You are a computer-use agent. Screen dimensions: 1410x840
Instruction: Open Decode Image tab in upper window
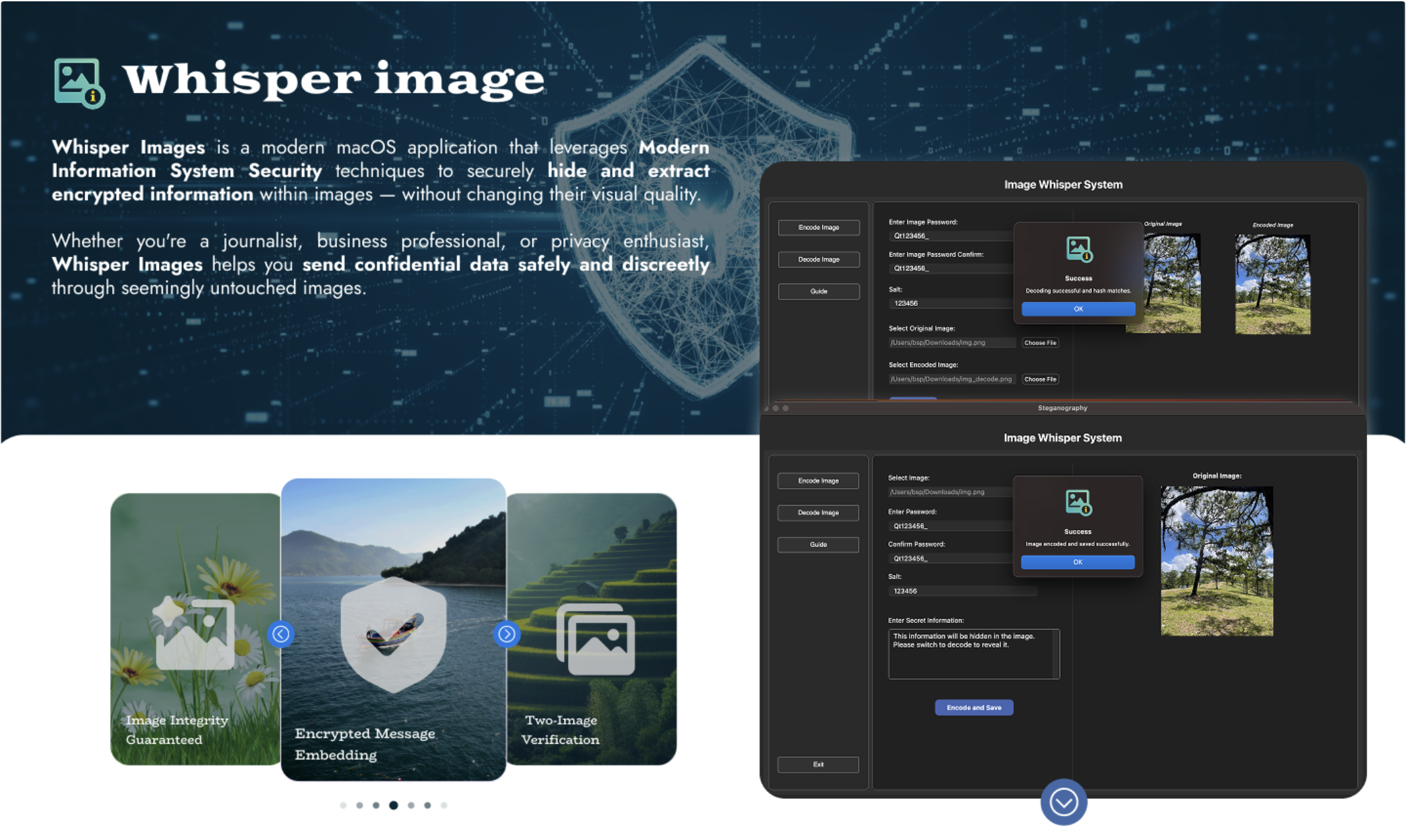coord(818,259)
